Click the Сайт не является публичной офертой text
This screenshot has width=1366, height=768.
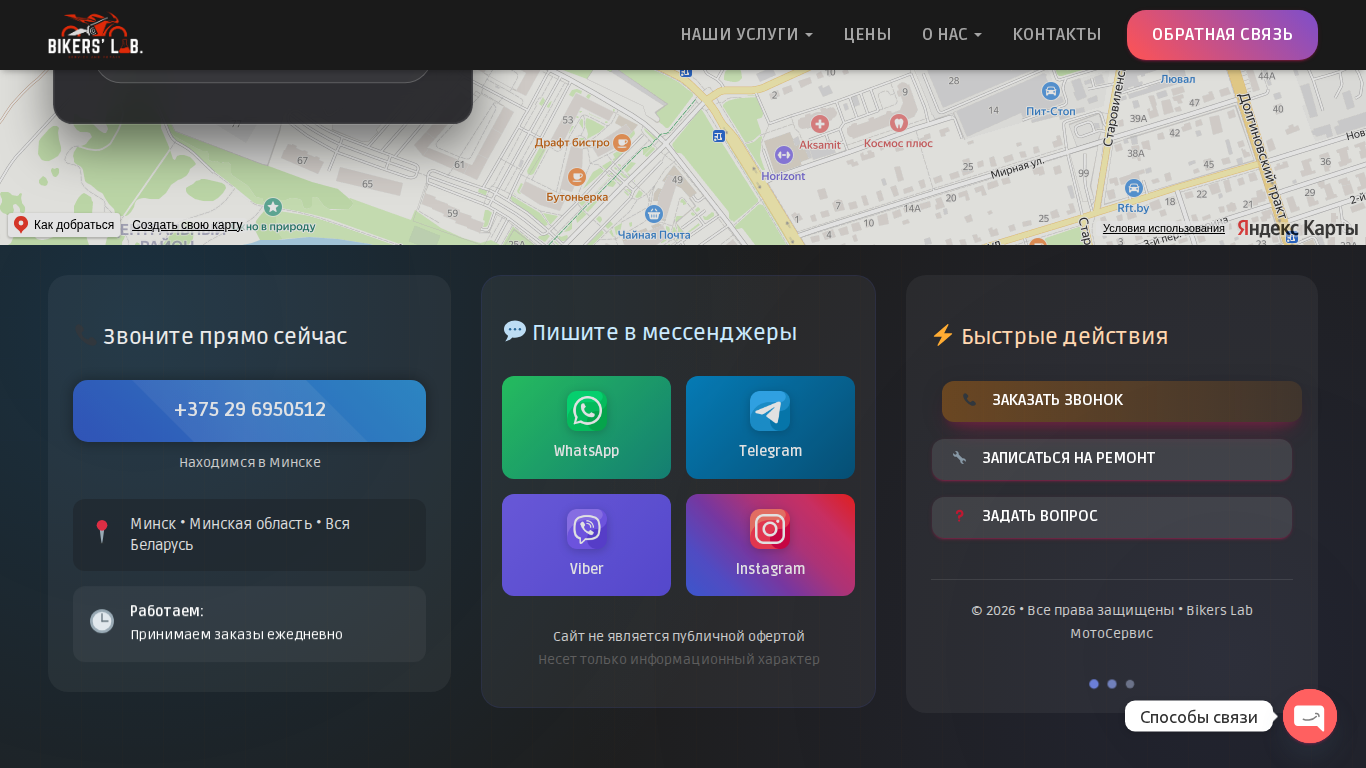pyautogui.click(x=679, y=637)
